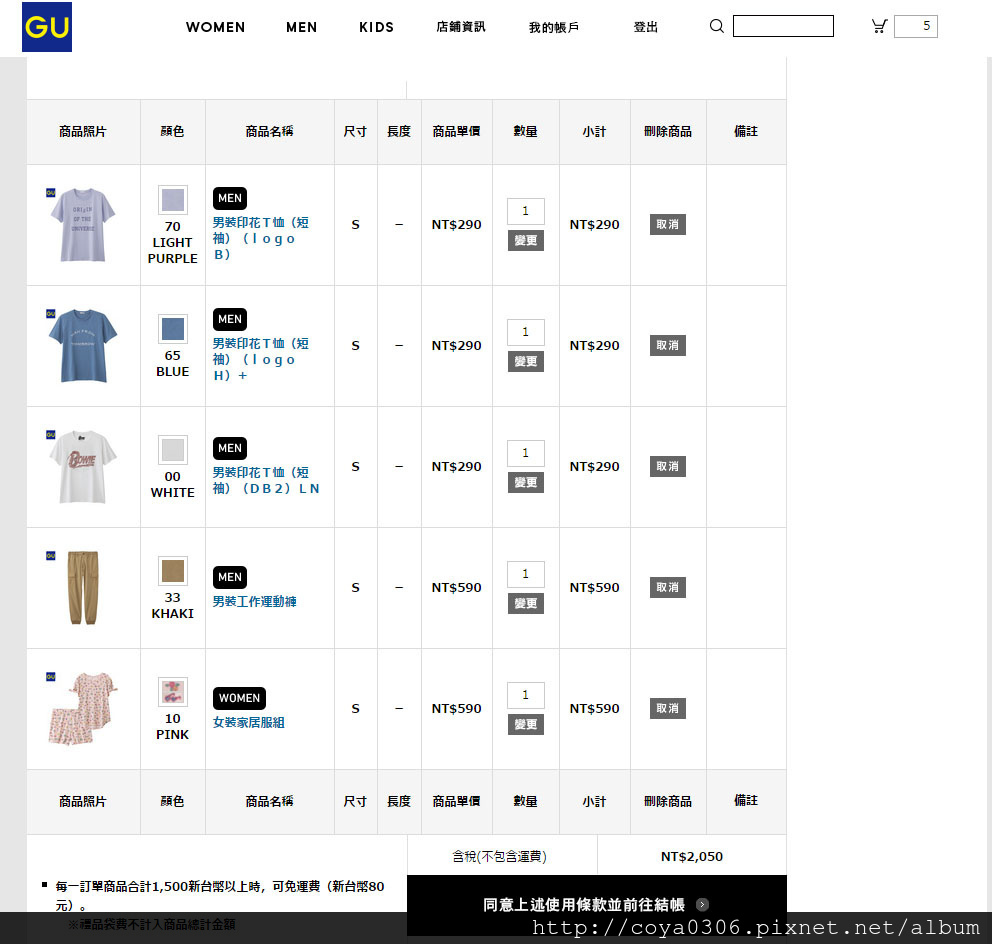Click 變更 for Light Purple T-shirt
This screenshot has height=944, width=992.
(x=526, y=240)
